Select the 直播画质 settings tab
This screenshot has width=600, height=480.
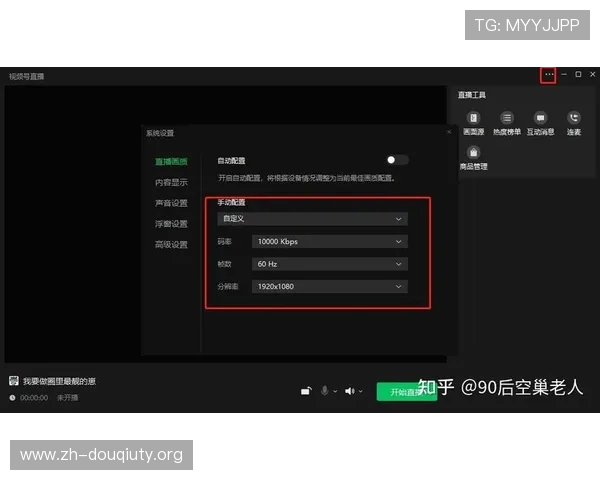(x=171, y=162)
